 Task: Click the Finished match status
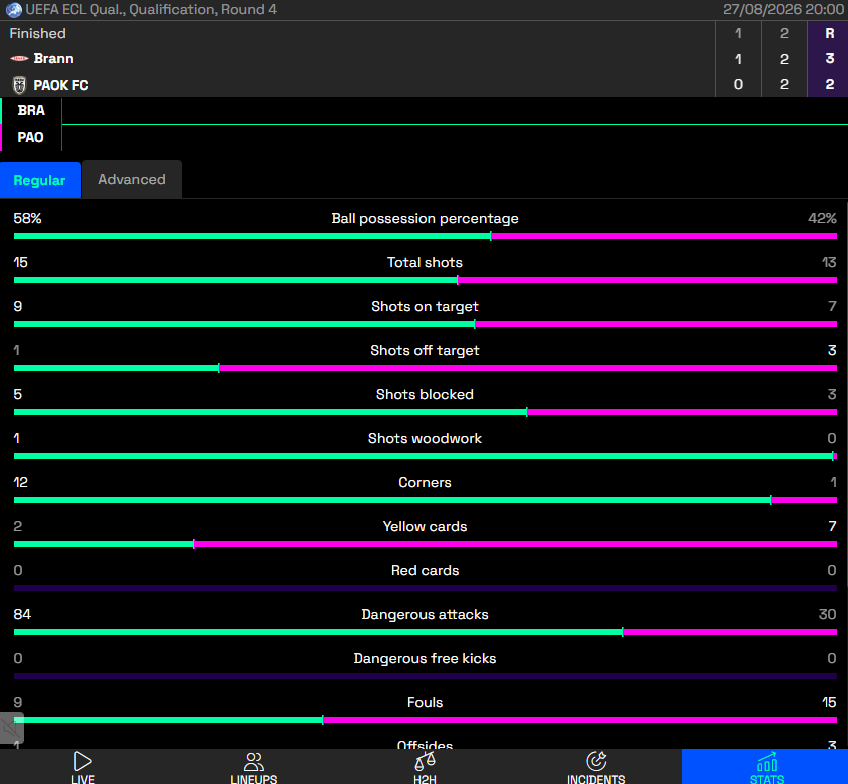point(37,34)
